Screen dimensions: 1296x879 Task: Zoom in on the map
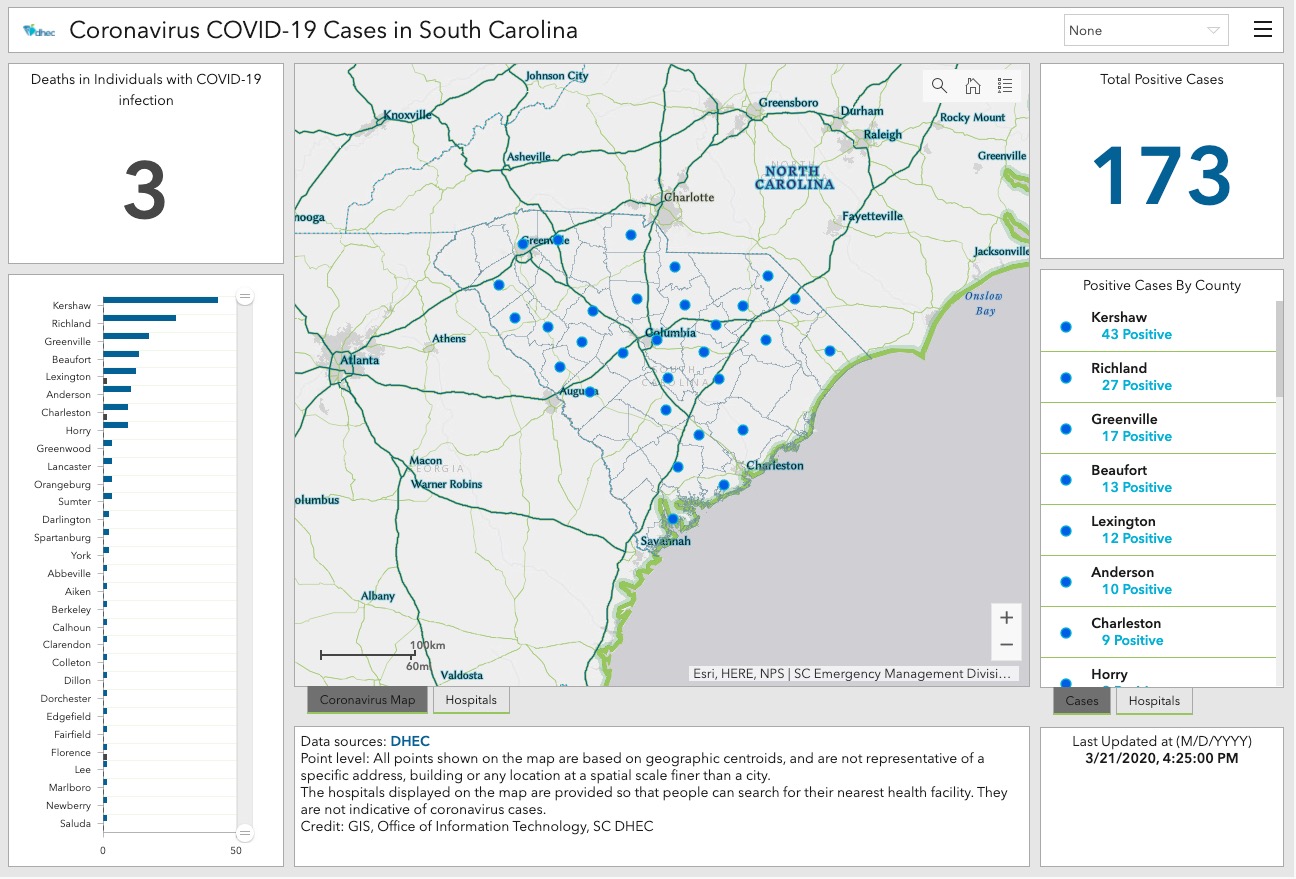(1007, 618)
